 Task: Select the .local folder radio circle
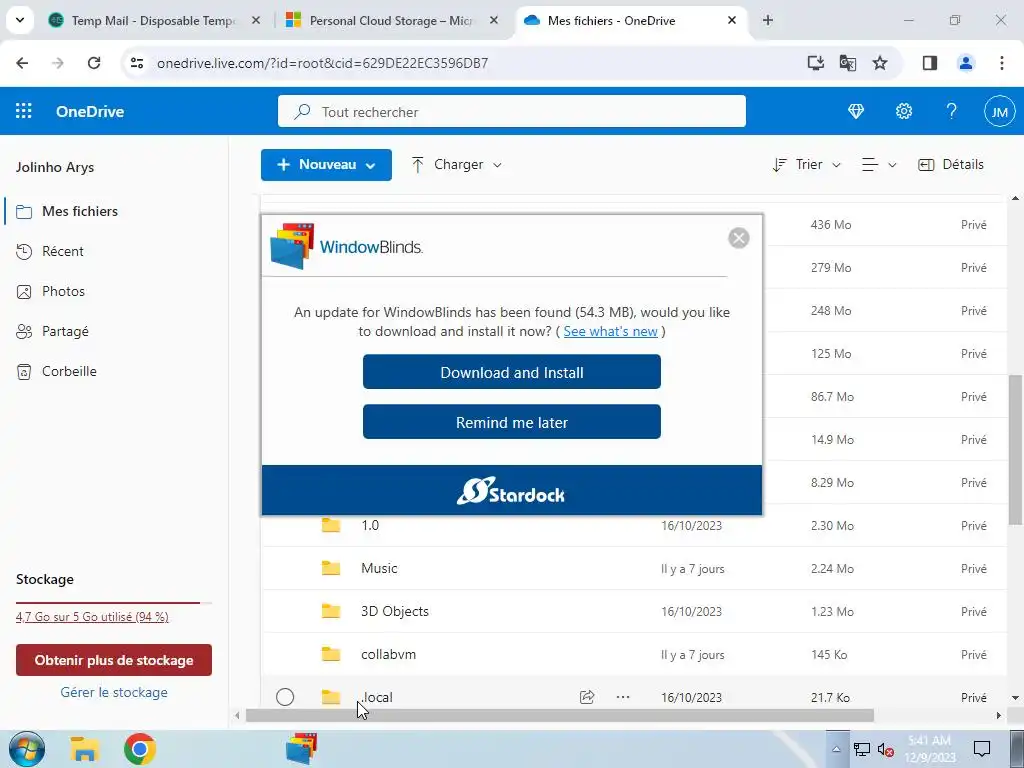(x=285, y=697)
